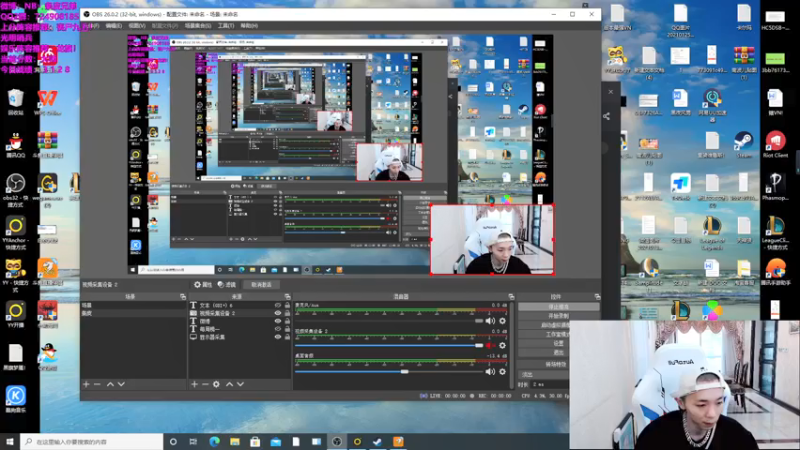Toggle visibility eye for 每局统一 source
The width and height of the screenshot is (800, 450).
point(278,329)
